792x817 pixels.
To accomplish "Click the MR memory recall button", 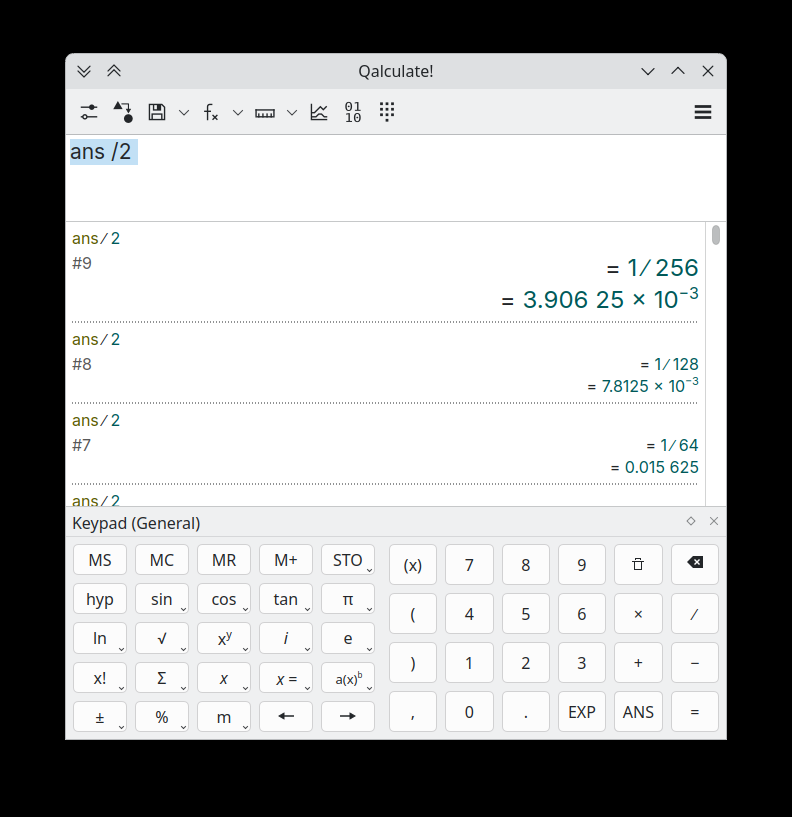I will pyautogui.click(x=224, y=560).
